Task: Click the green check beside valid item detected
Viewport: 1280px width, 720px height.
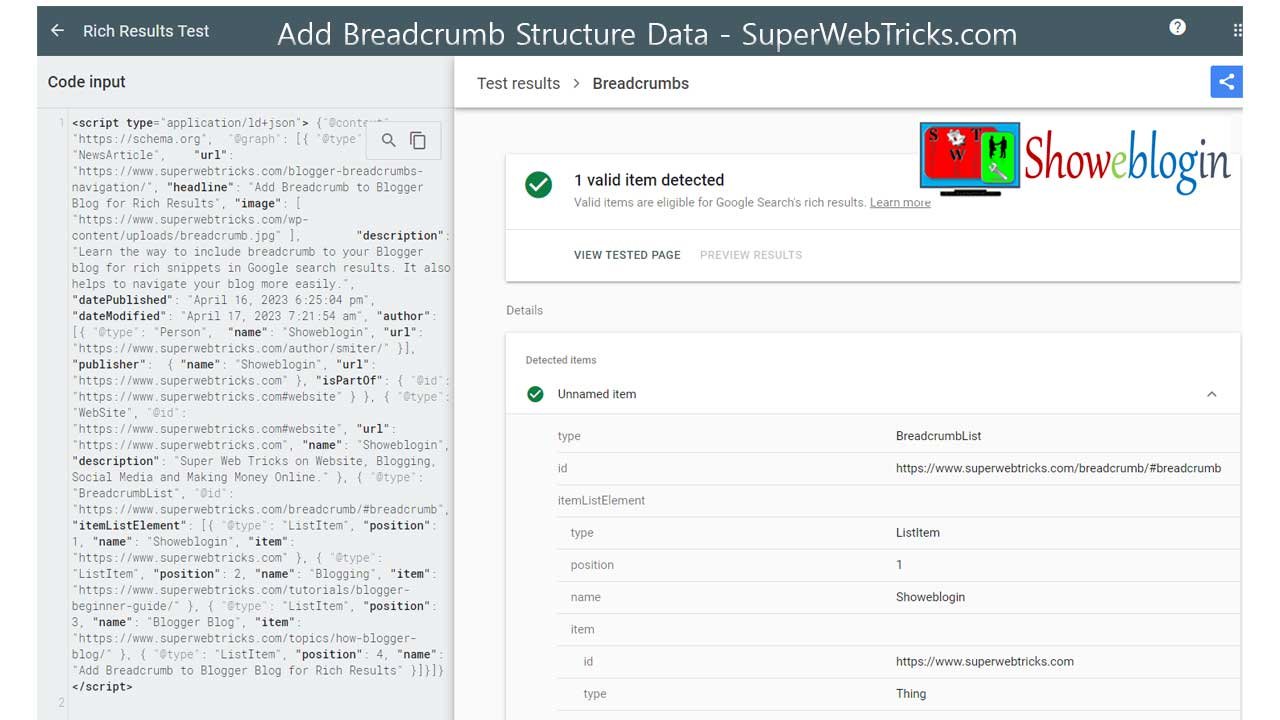Action: [x=539, y=185]
